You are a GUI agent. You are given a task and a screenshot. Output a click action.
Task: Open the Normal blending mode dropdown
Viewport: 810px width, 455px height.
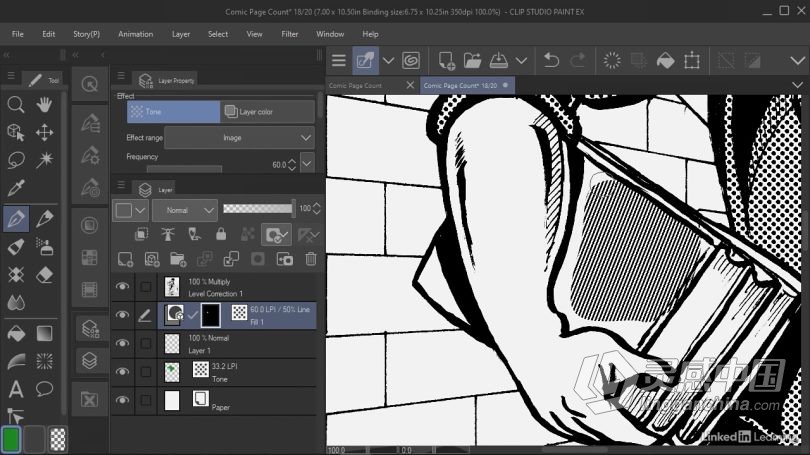[x=184, y=210]
